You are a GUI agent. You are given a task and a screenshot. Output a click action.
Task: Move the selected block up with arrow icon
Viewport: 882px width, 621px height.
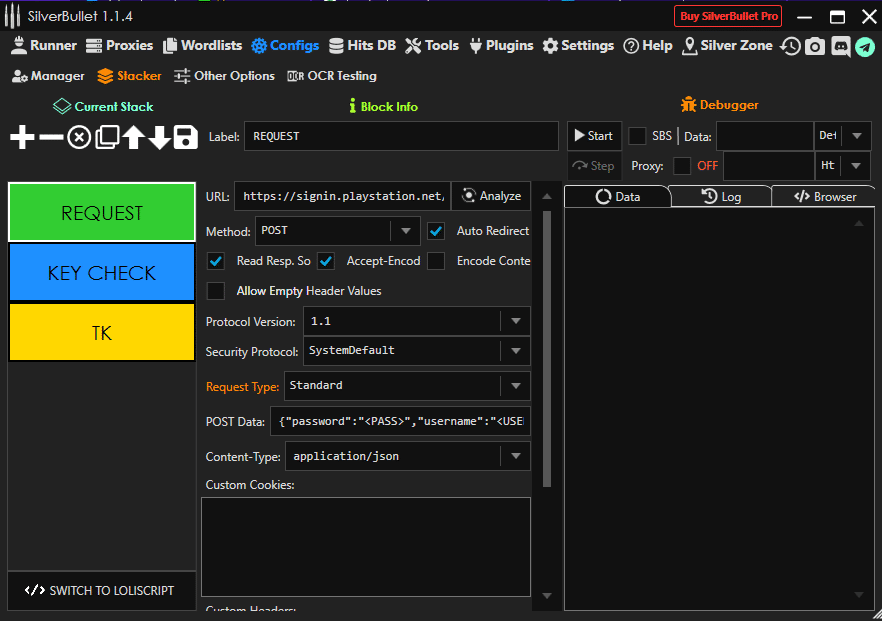click(133, 137)
